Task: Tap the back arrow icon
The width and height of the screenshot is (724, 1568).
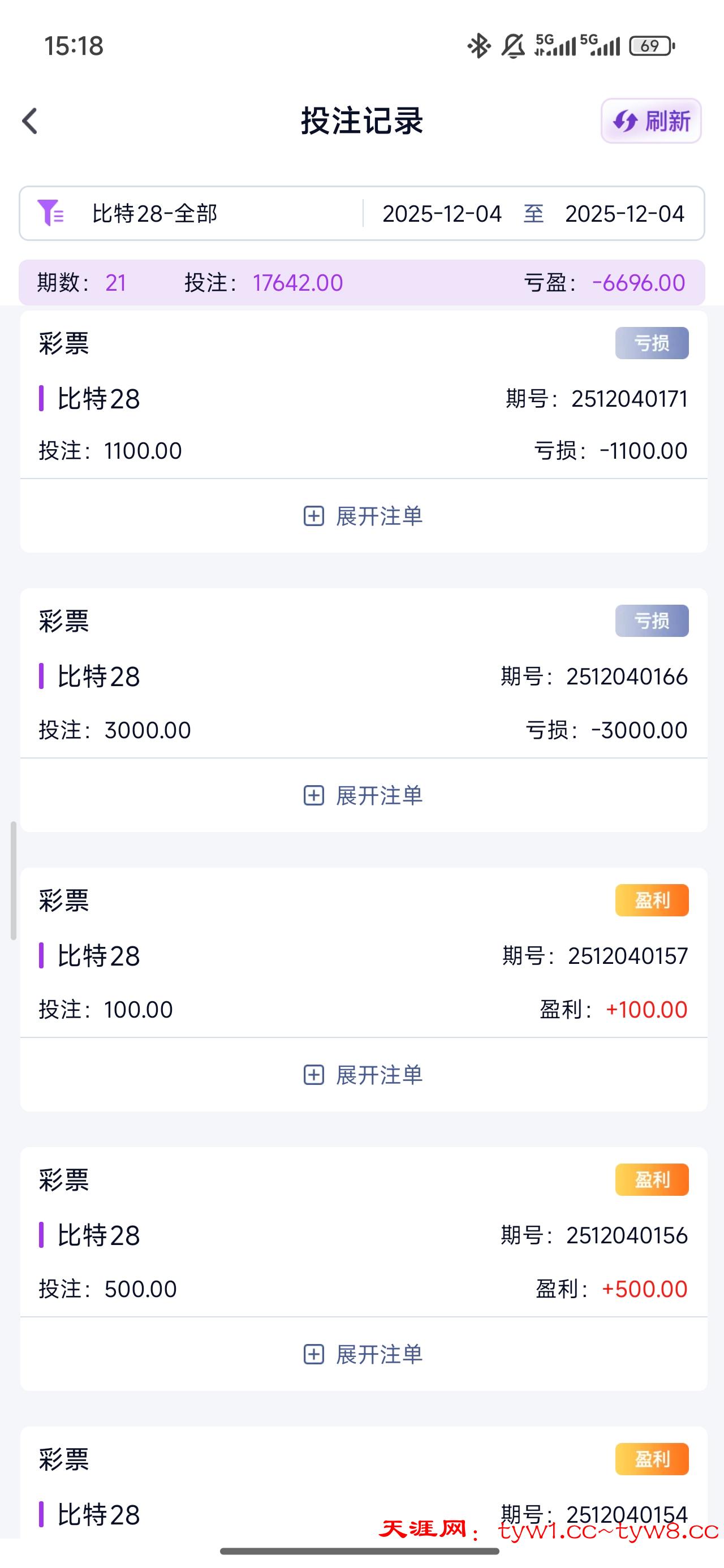Action: pyautogui.click(x=30, y=120)
